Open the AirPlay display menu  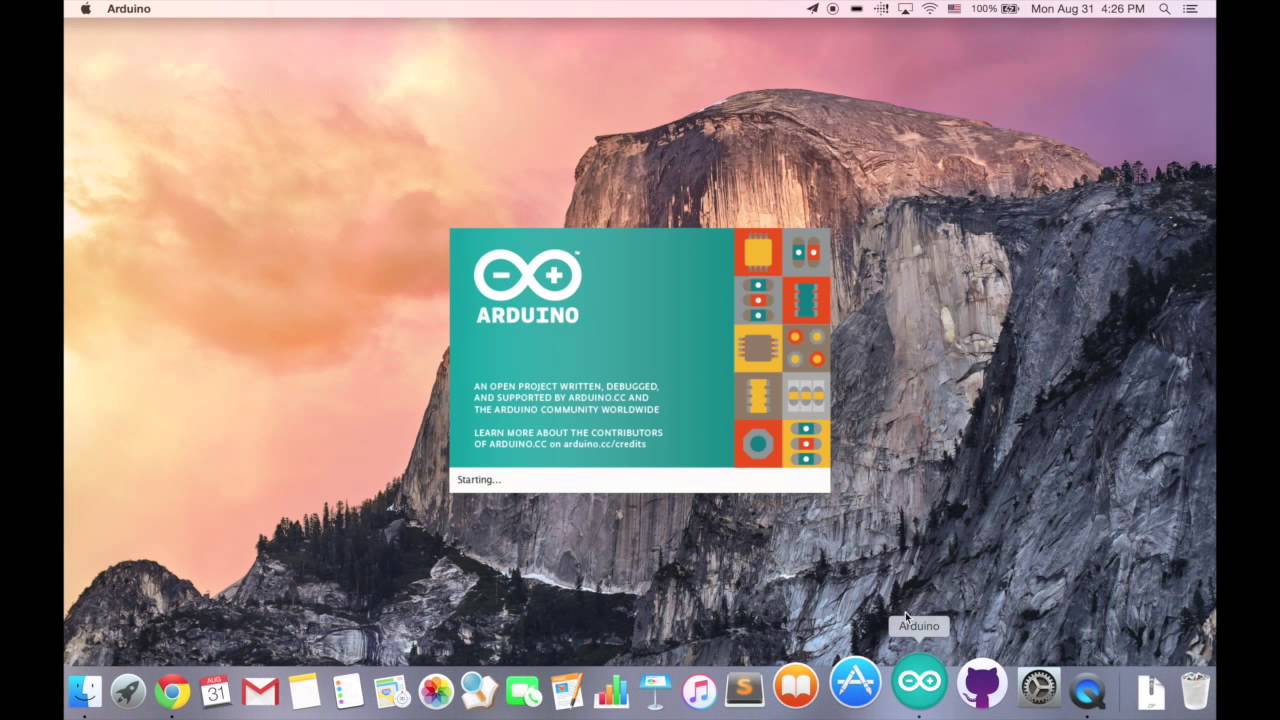pyautogui.click(x=905, y=9)
